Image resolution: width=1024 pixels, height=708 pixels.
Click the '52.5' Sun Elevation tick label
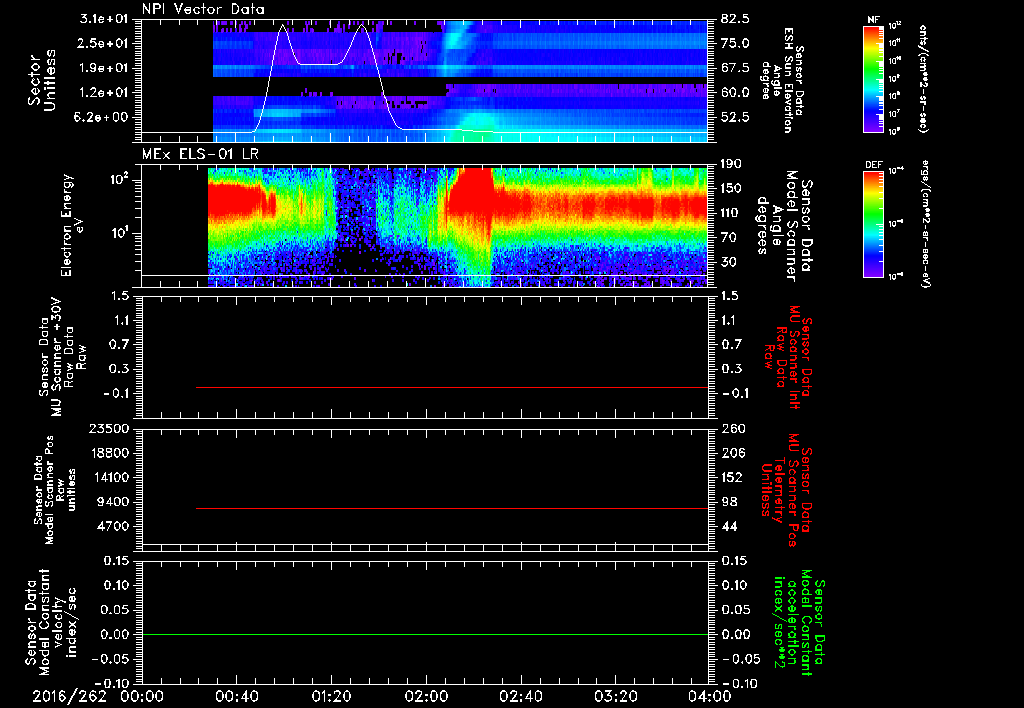pos(735,118)
